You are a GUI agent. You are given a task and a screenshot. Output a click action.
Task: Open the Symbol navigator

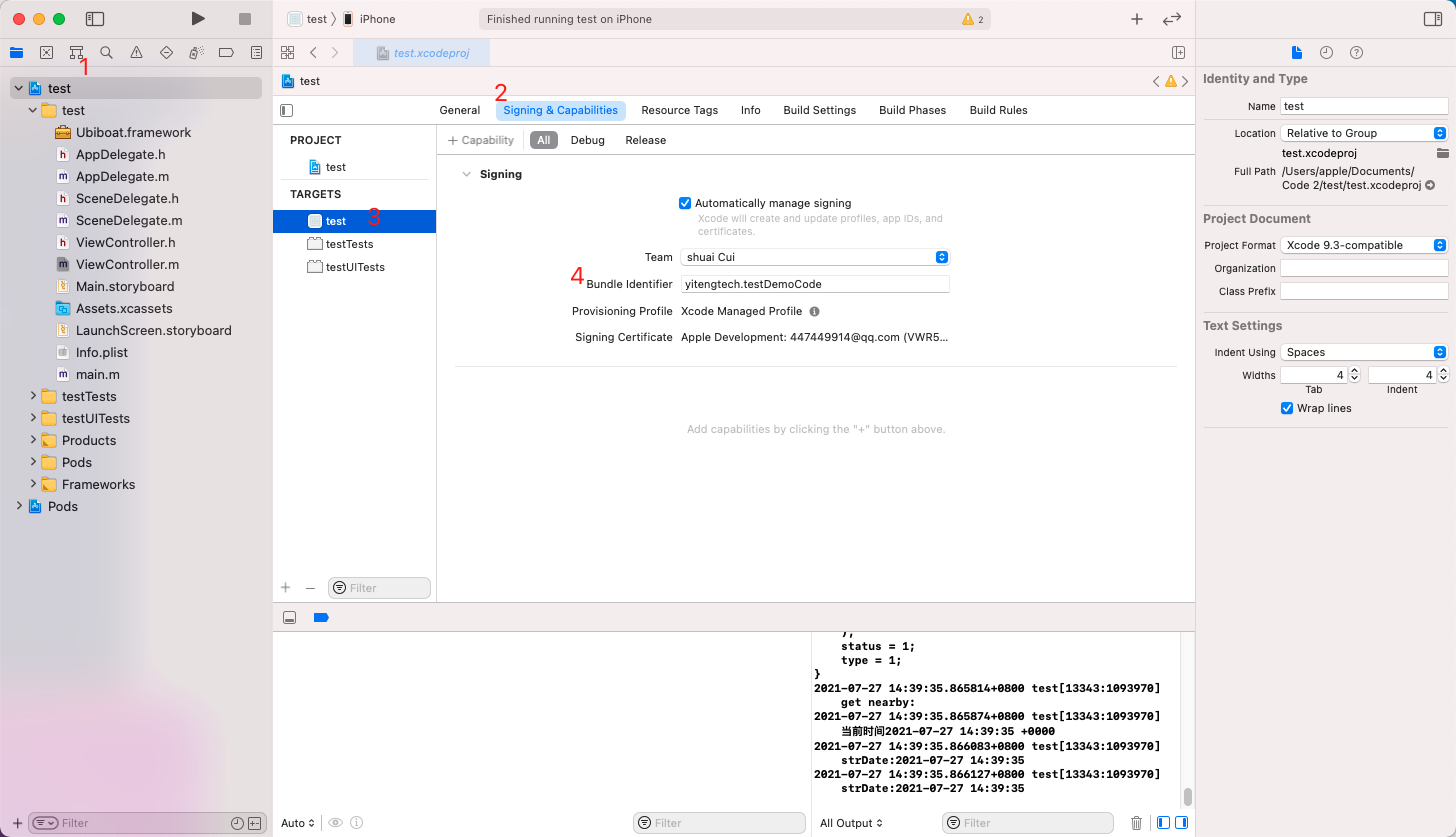click(76, 53)
